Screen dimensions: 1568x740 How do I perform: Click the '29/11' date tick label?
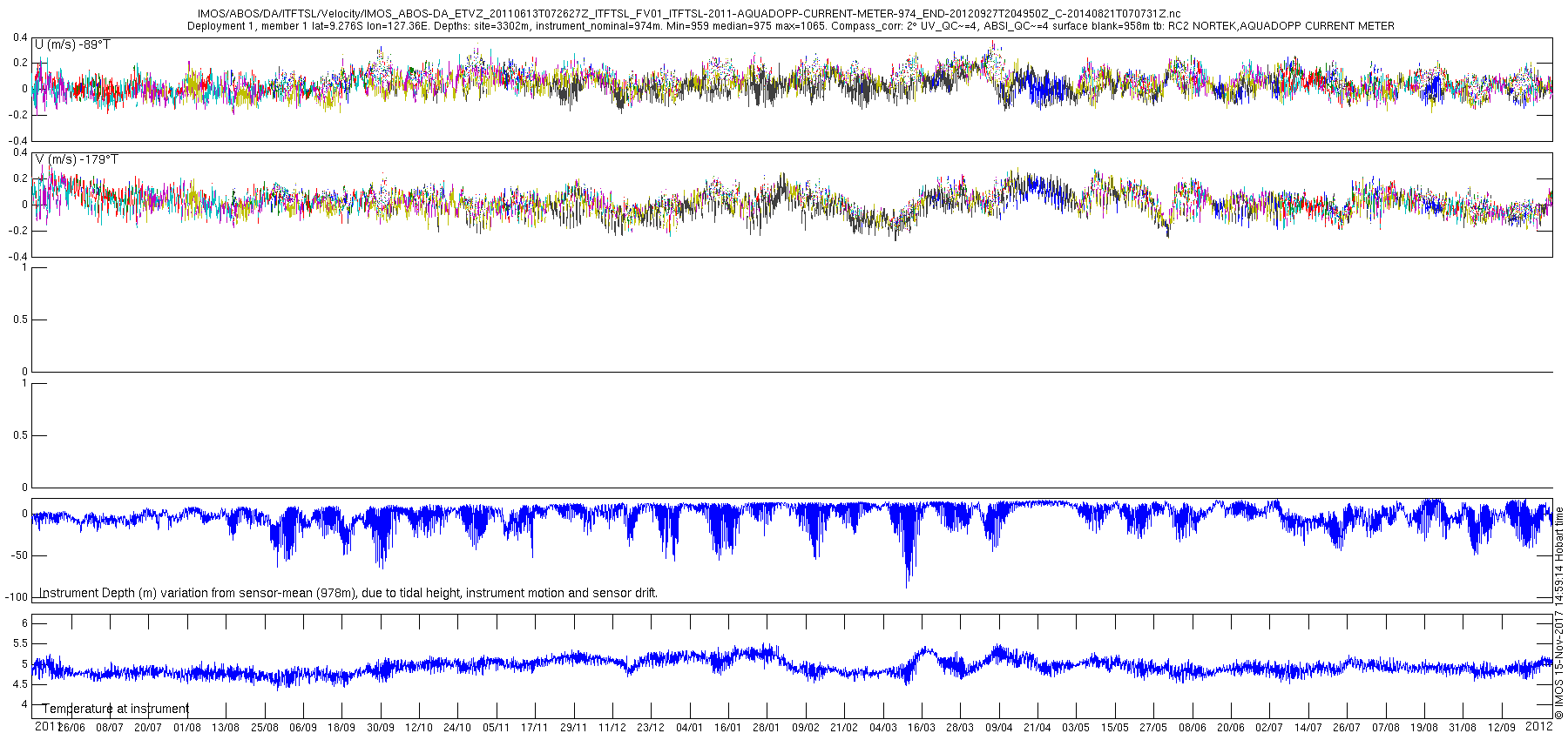point(574,728)
